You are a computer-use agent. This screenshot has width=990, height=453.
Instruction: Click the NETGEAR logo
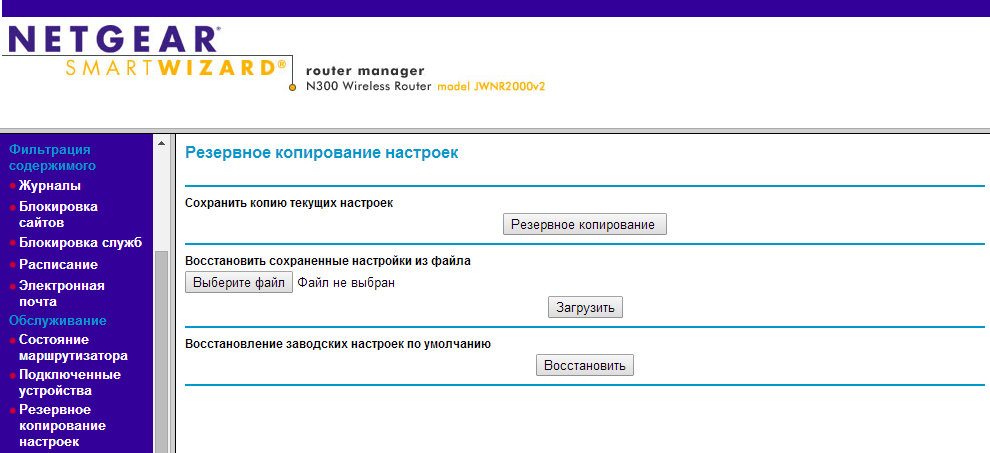tap(114, 39)
